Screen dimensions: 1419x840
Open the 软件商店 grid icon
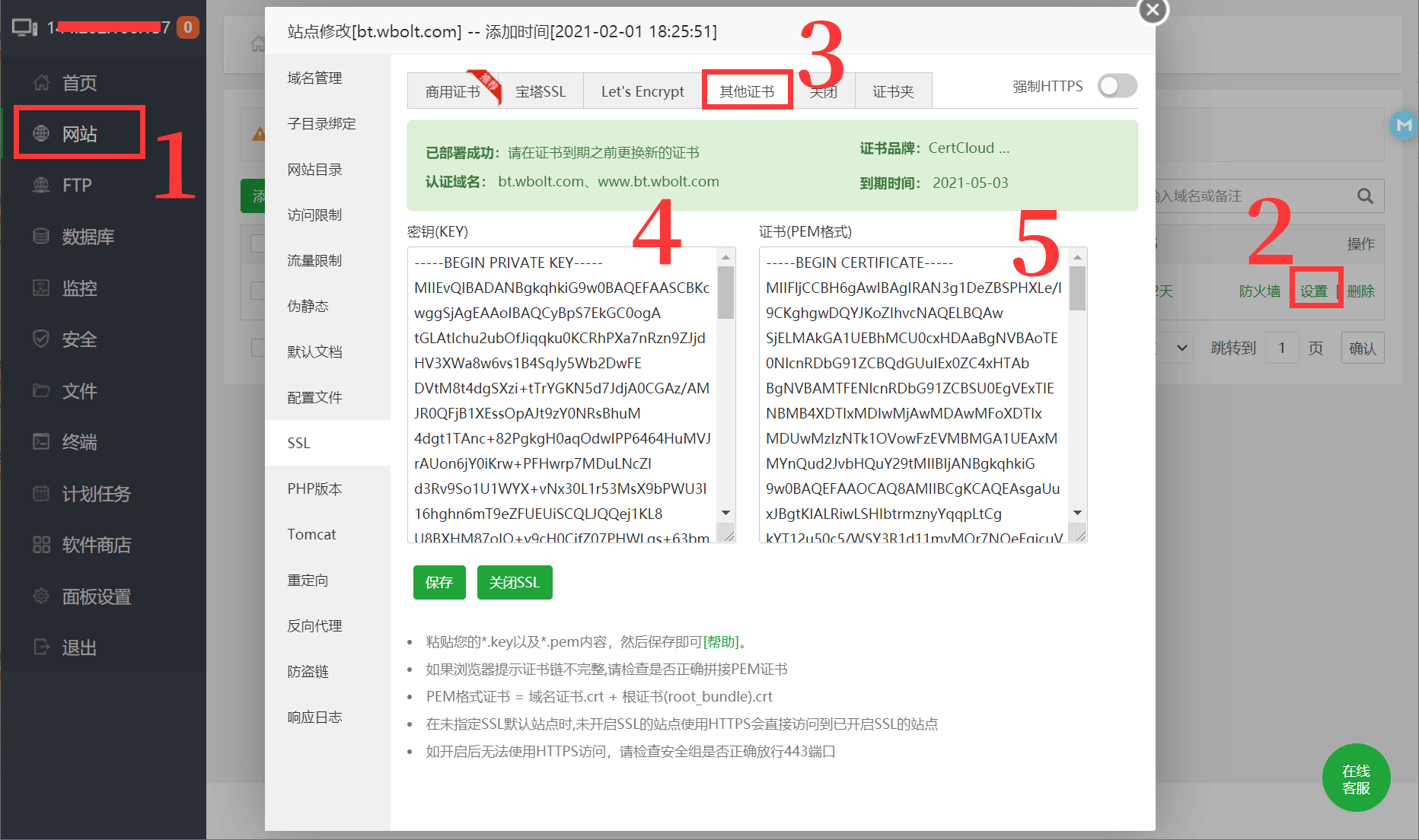coord(41,545)
